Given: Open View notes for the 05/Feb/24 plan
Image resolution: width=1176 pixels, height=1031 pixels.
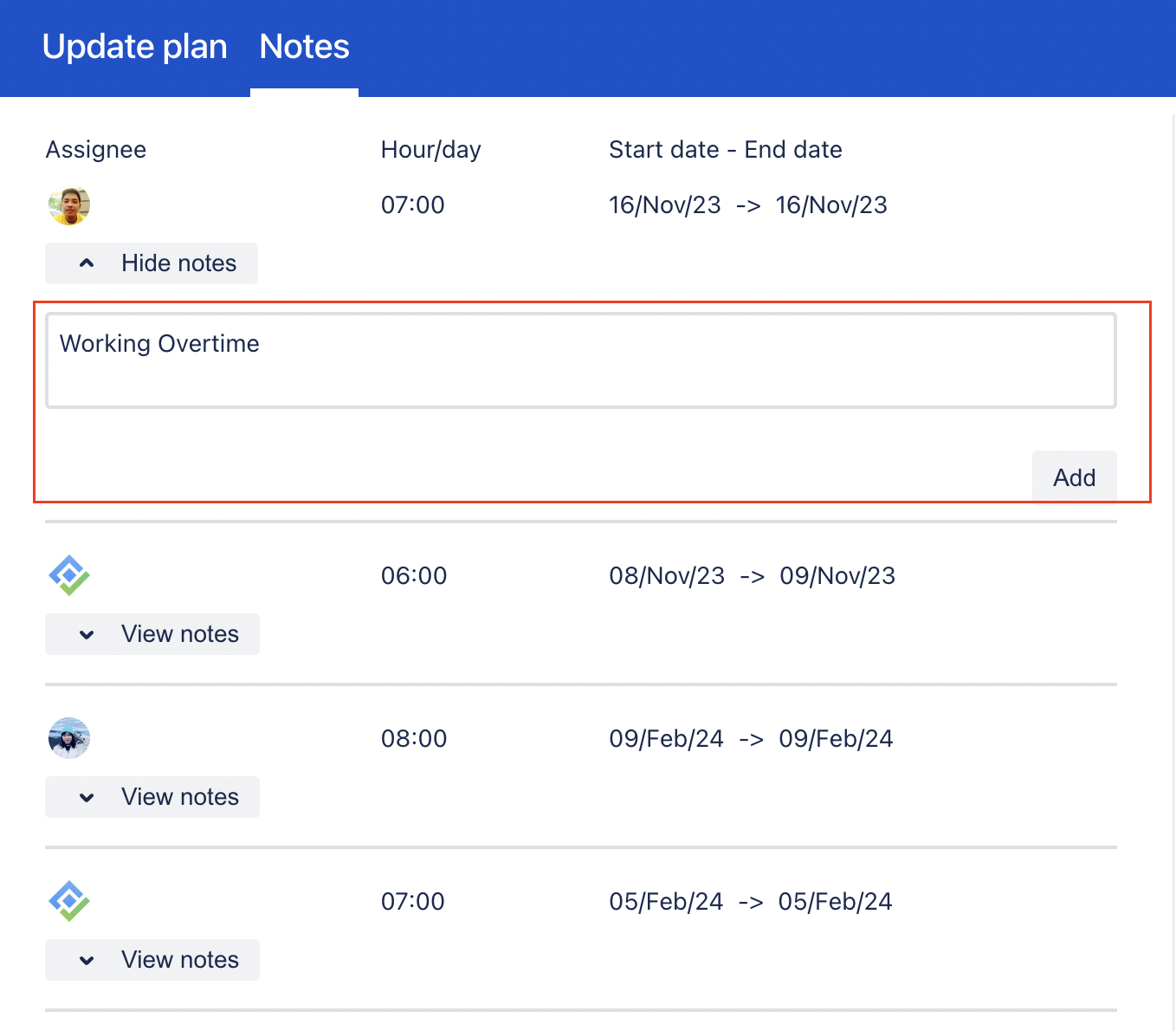Looking at the screenshot, I should coord(152,960).
